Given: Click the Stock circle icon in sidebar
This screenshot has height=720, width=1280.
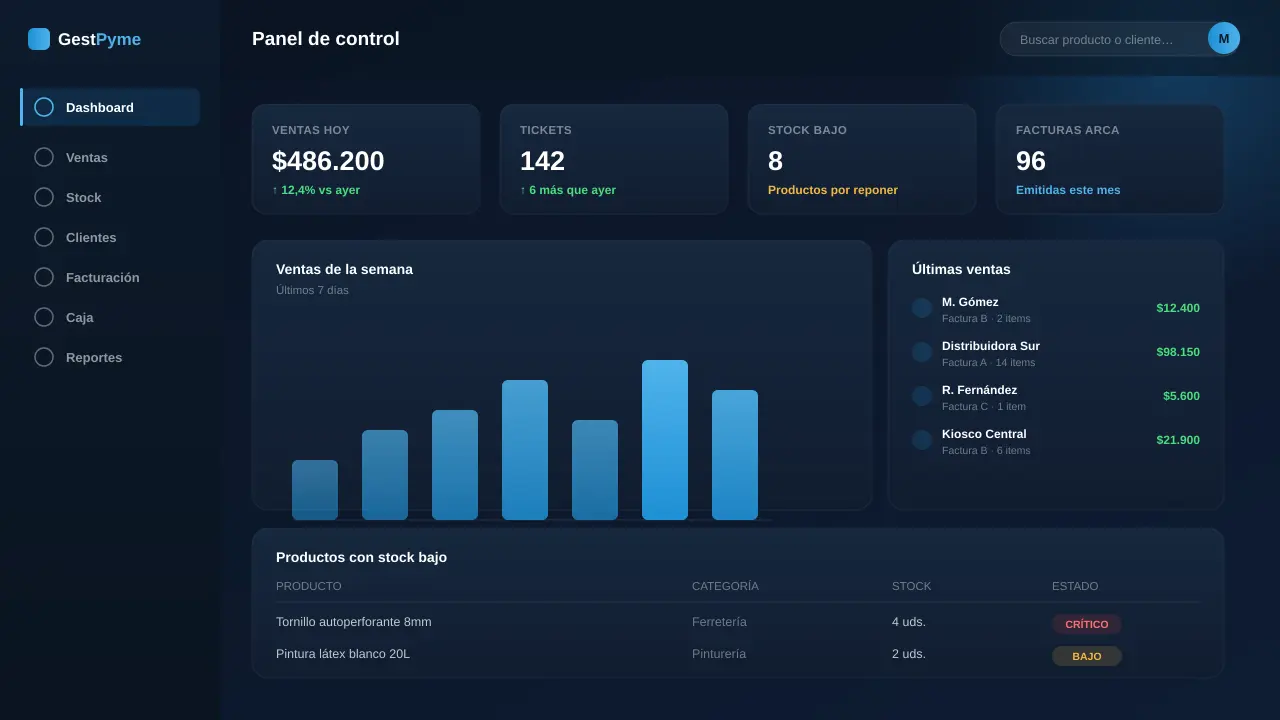Looking at the screenshot, I should [x=44, y=197].
